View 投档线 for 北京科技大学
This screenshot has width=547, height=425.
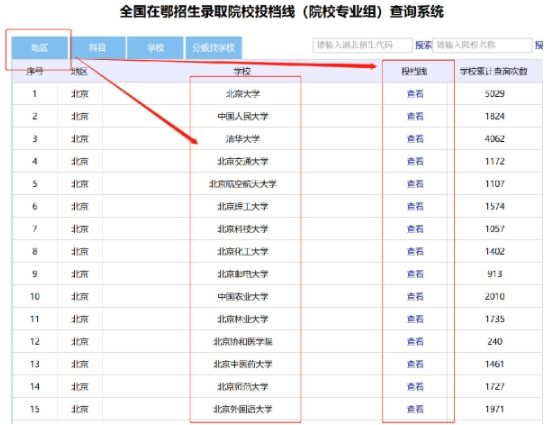(415, 229)
